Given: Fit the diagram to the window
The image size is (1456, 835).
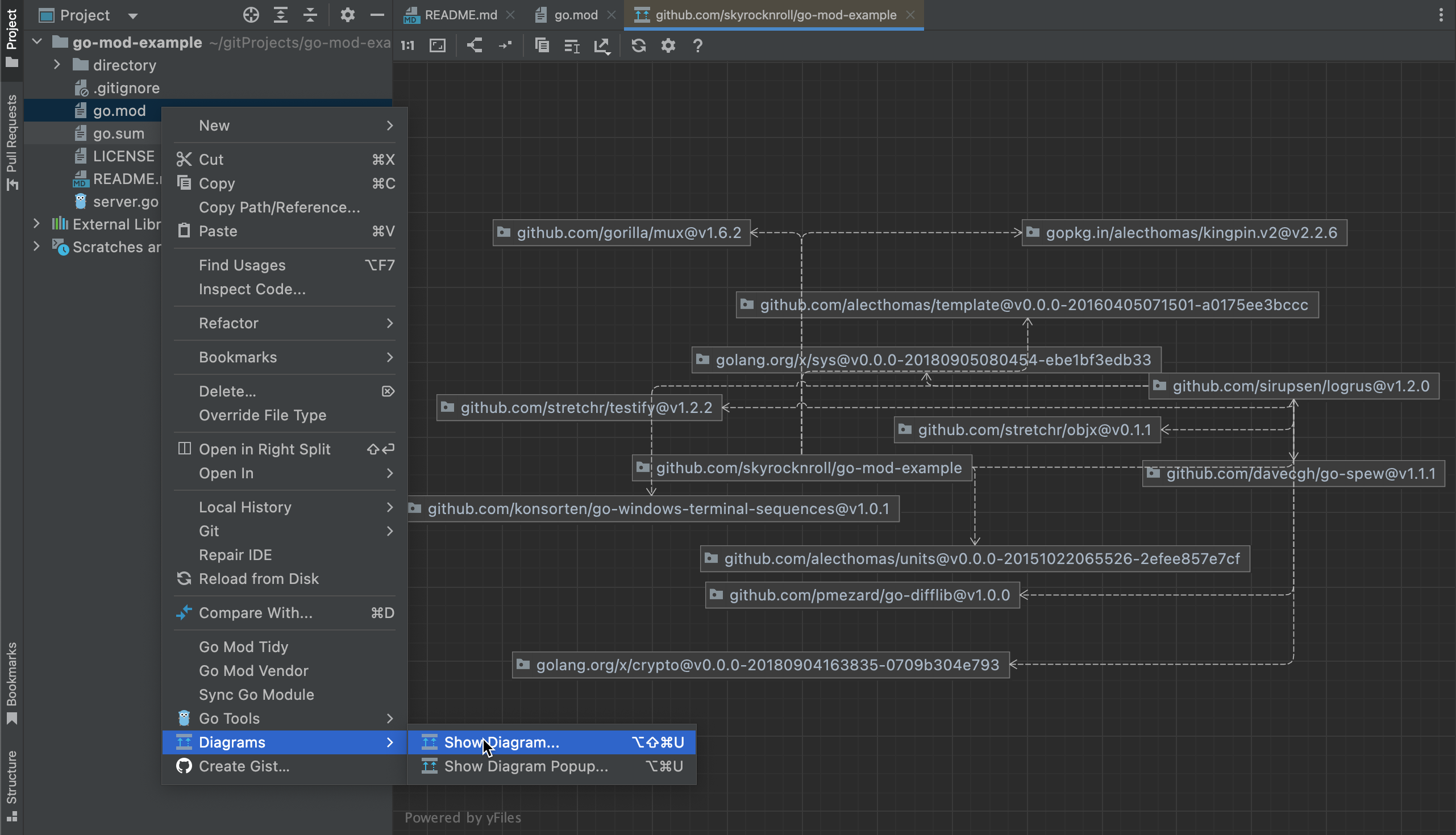Looking at the screenshot, I should click(437, 45).
